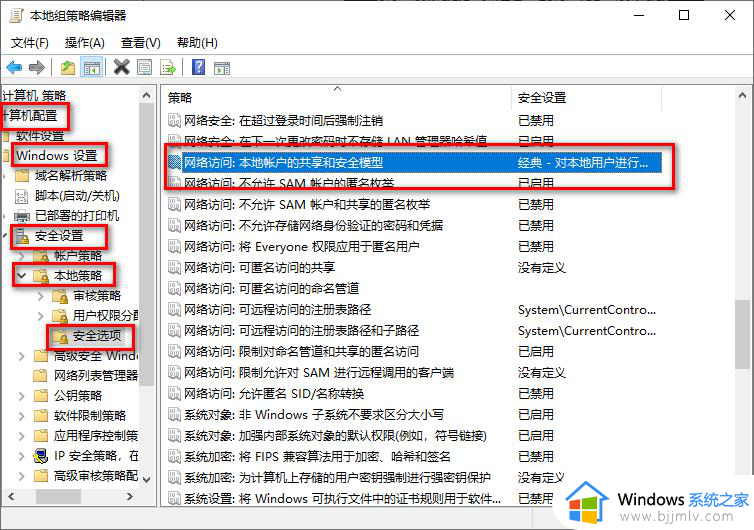Select 计算机配置 in the tree
The image size is (754, 530).
click(x=31, y=116)
